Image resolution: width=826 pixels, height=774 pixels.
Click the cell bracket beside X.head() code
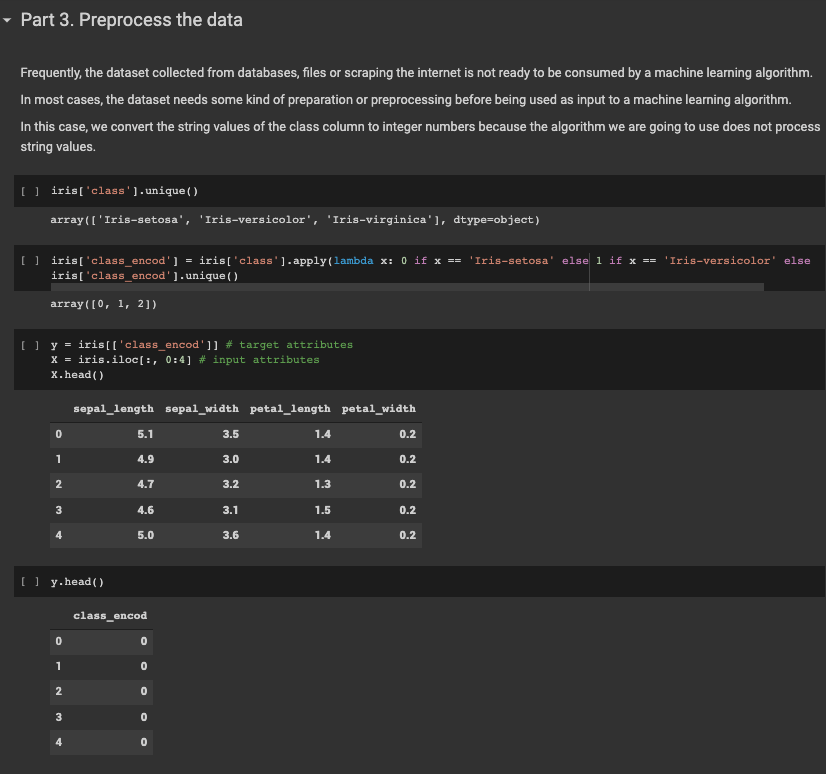click(29, 345)
